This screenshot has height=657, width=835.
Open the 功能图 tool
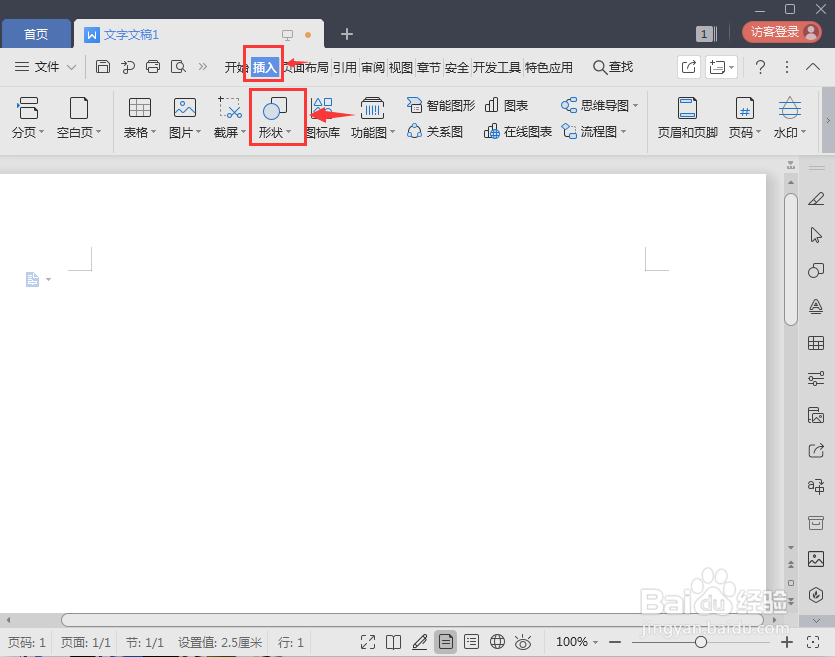pos(372,118)
